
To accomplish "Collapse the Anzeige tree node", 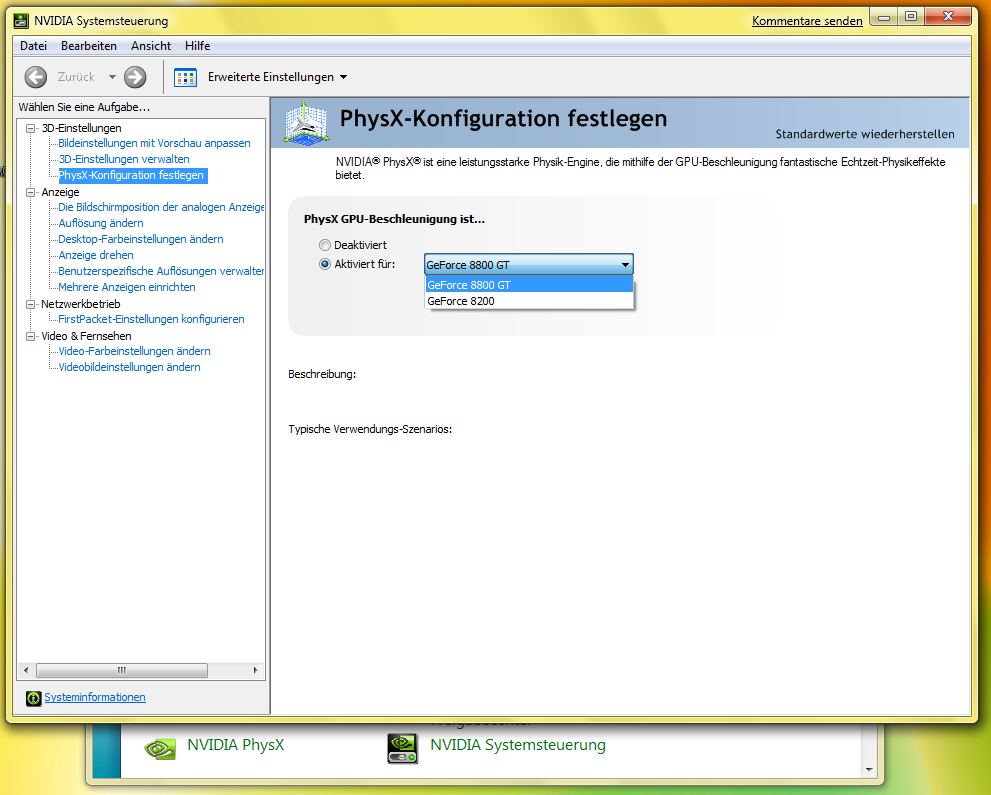I will 30,192.
